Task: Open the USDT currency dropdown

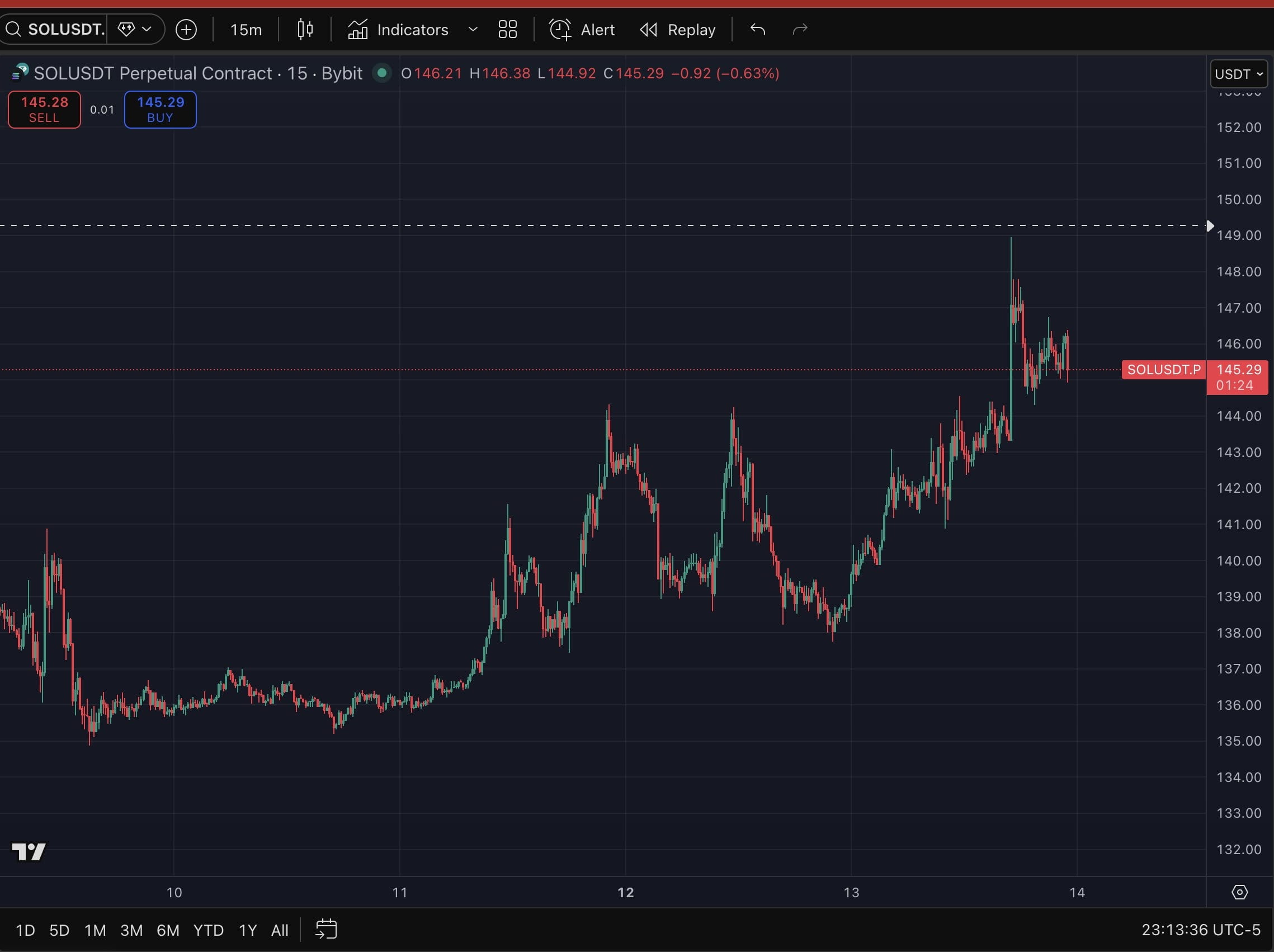Action: point(1238,74)
